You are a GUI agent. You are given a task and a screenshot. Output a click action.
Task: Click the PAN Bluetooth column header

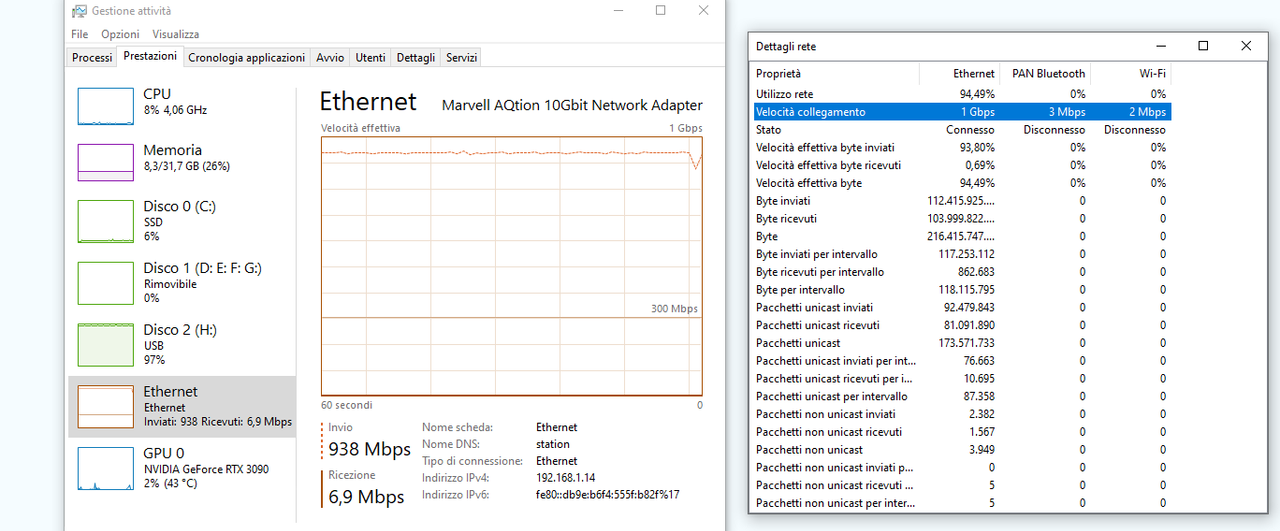1045,73
